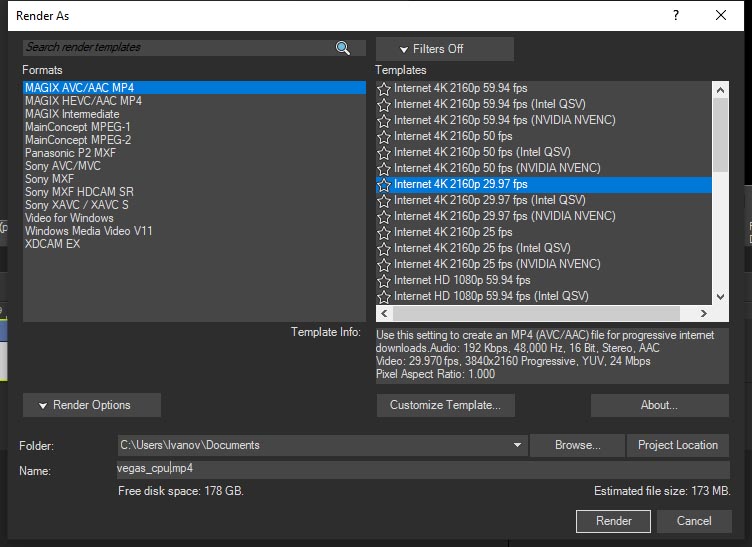This screenshot has height=547, width=752.
Task: Cancel the Render As dialog
Action: pos(693,521)
